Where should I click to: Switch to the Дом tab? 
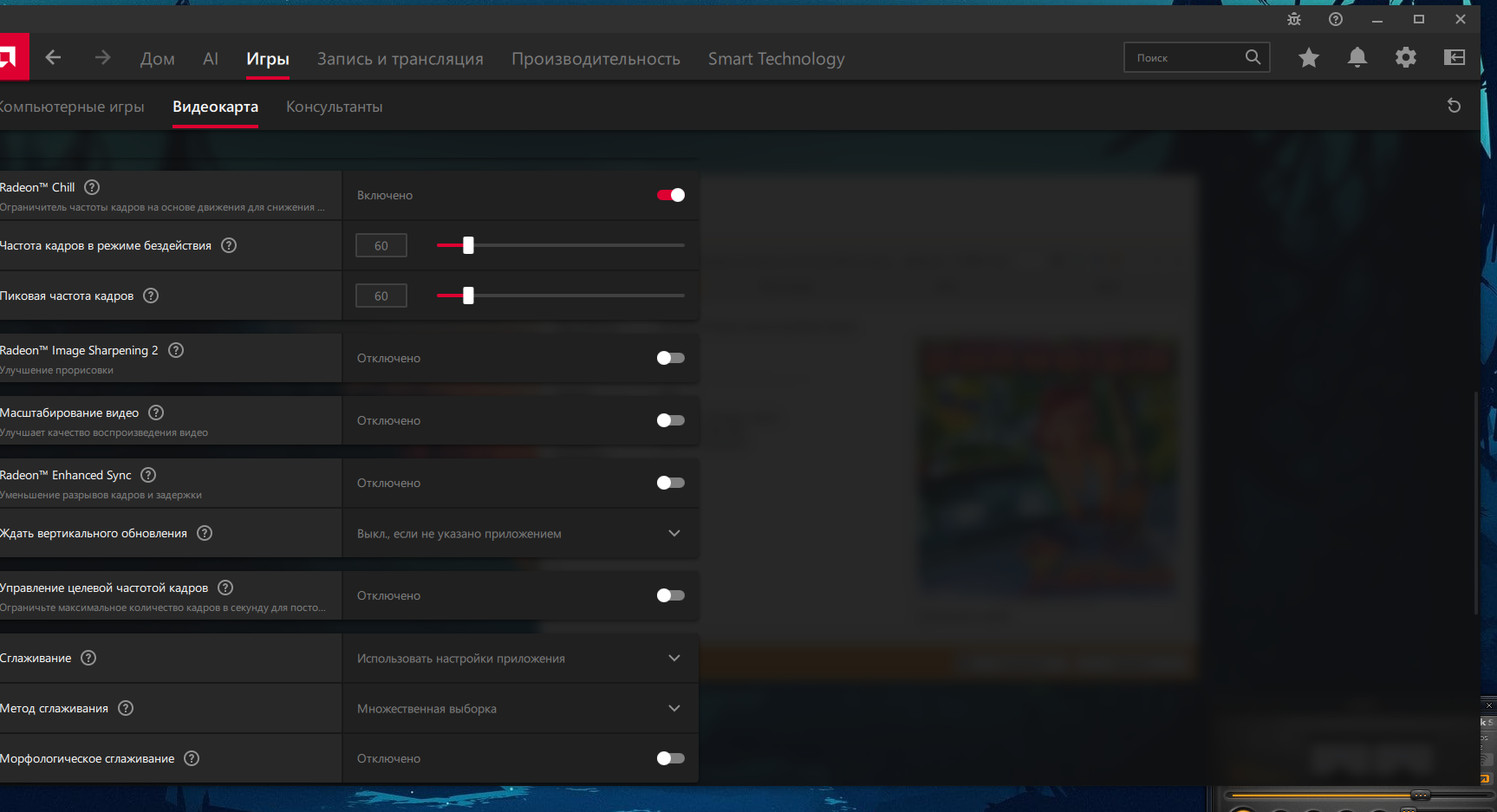(158, 58)
